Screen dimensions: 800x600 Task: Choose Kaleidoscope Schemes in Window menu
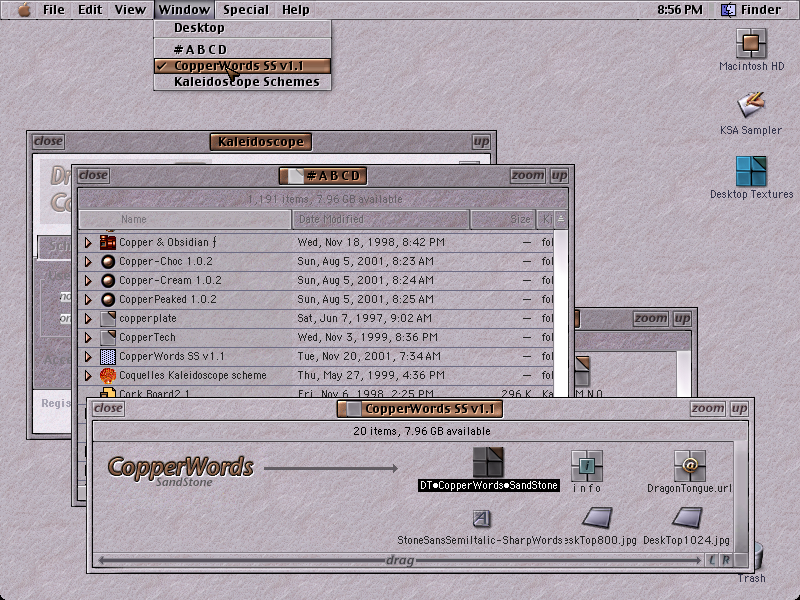click(x=242, y=82)
